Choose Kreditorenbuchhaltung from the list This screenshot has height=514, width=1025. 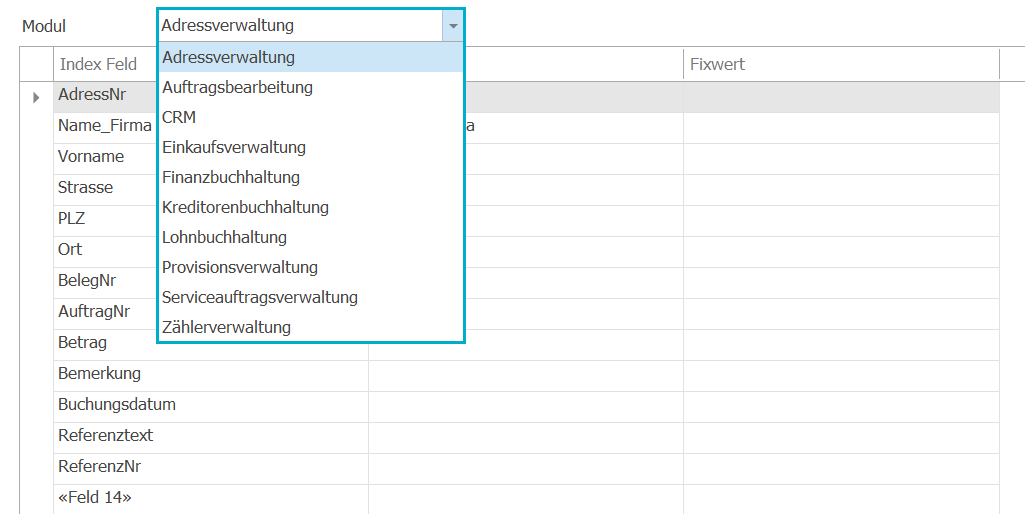[x=311, y=207]
